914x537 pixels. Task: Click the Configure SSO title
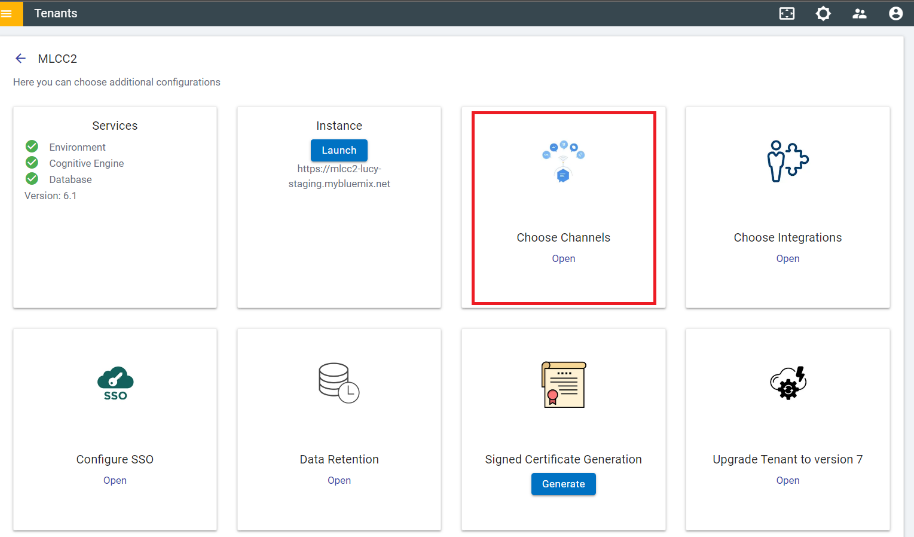click(115, 459)
